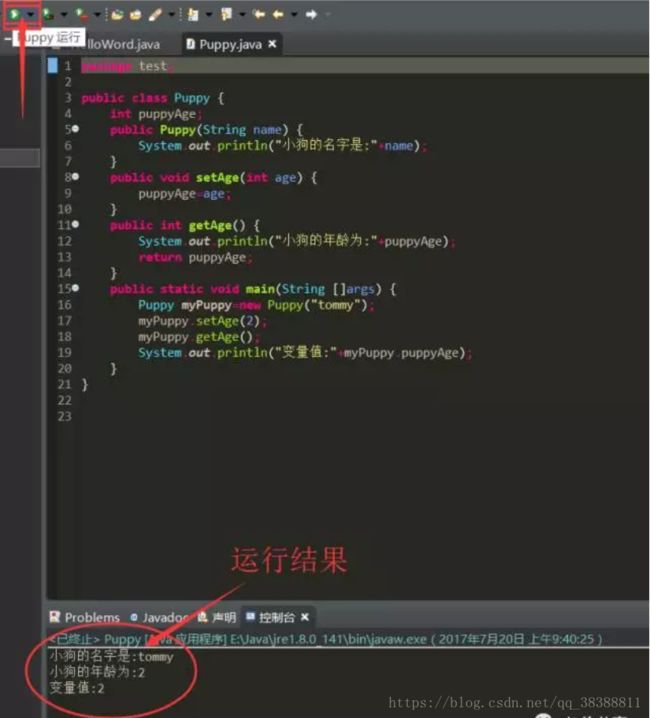650x718 pixels.
Task: Collapse the main method fold marker
Action: point(76,288)
